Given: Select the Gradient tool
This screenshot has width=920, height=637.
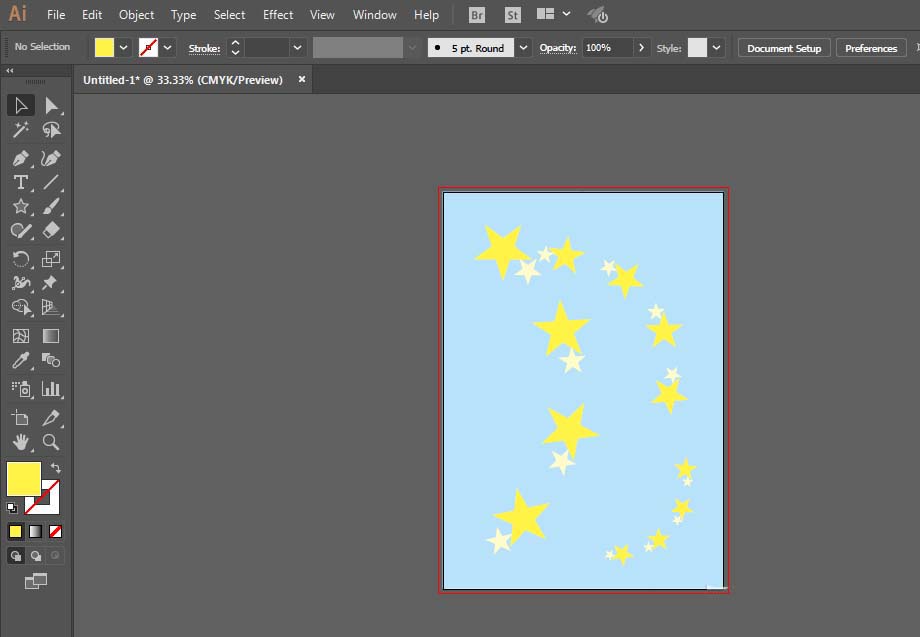Looking at the screenshot, I should (x=51, y=336).
